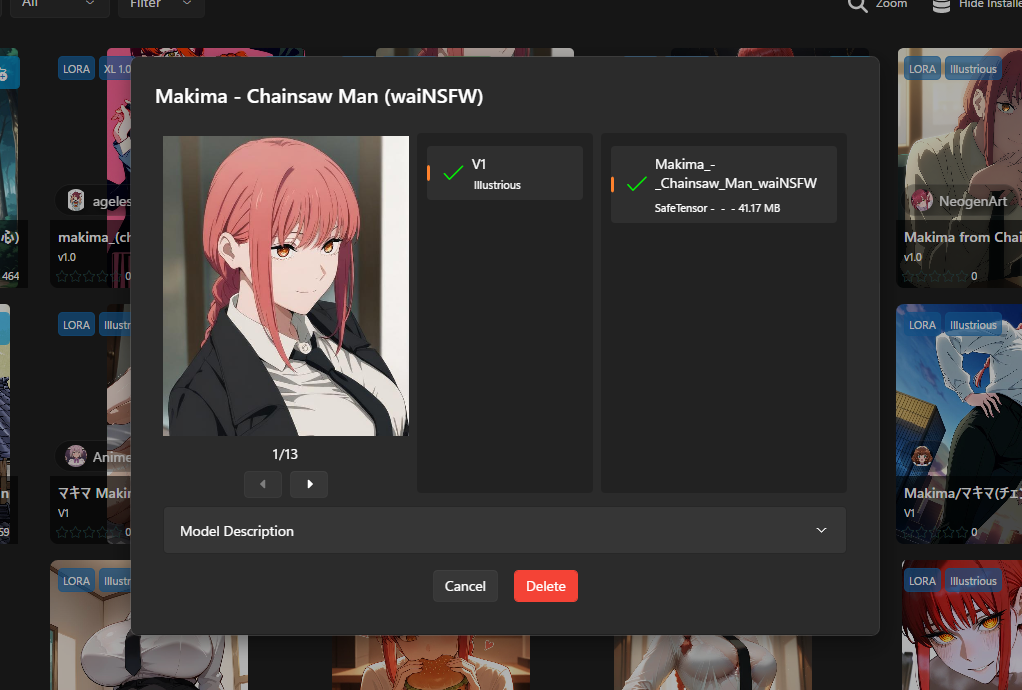Open Makima/マキマ model card thumbnail

(x=959, y=424)
